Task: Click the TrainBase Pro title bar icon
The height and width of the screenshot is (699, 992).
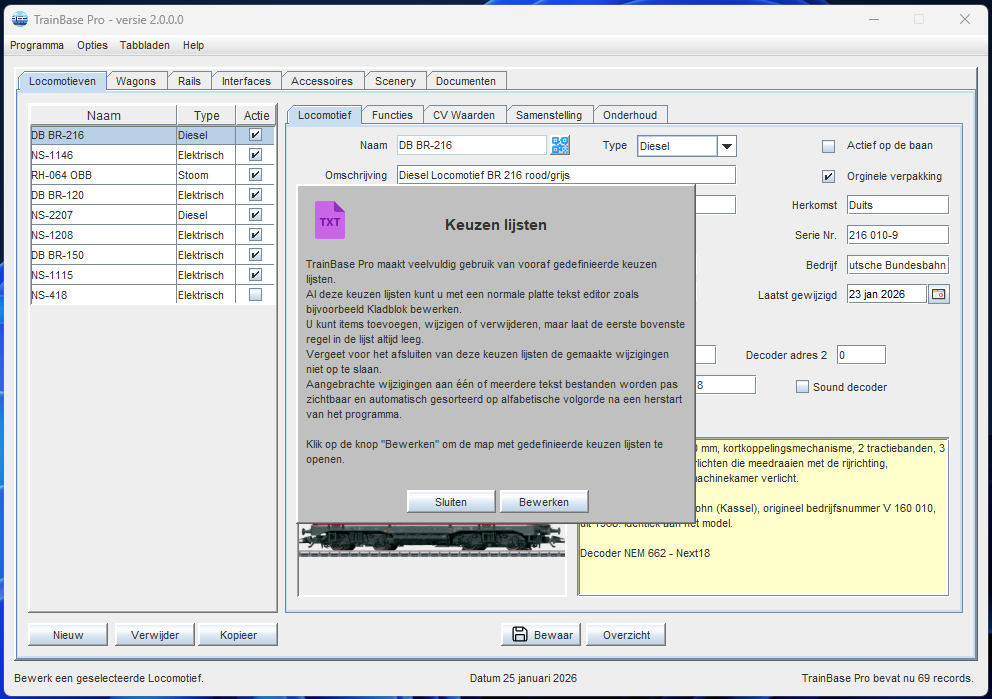Action: click(x=19, y=19)
